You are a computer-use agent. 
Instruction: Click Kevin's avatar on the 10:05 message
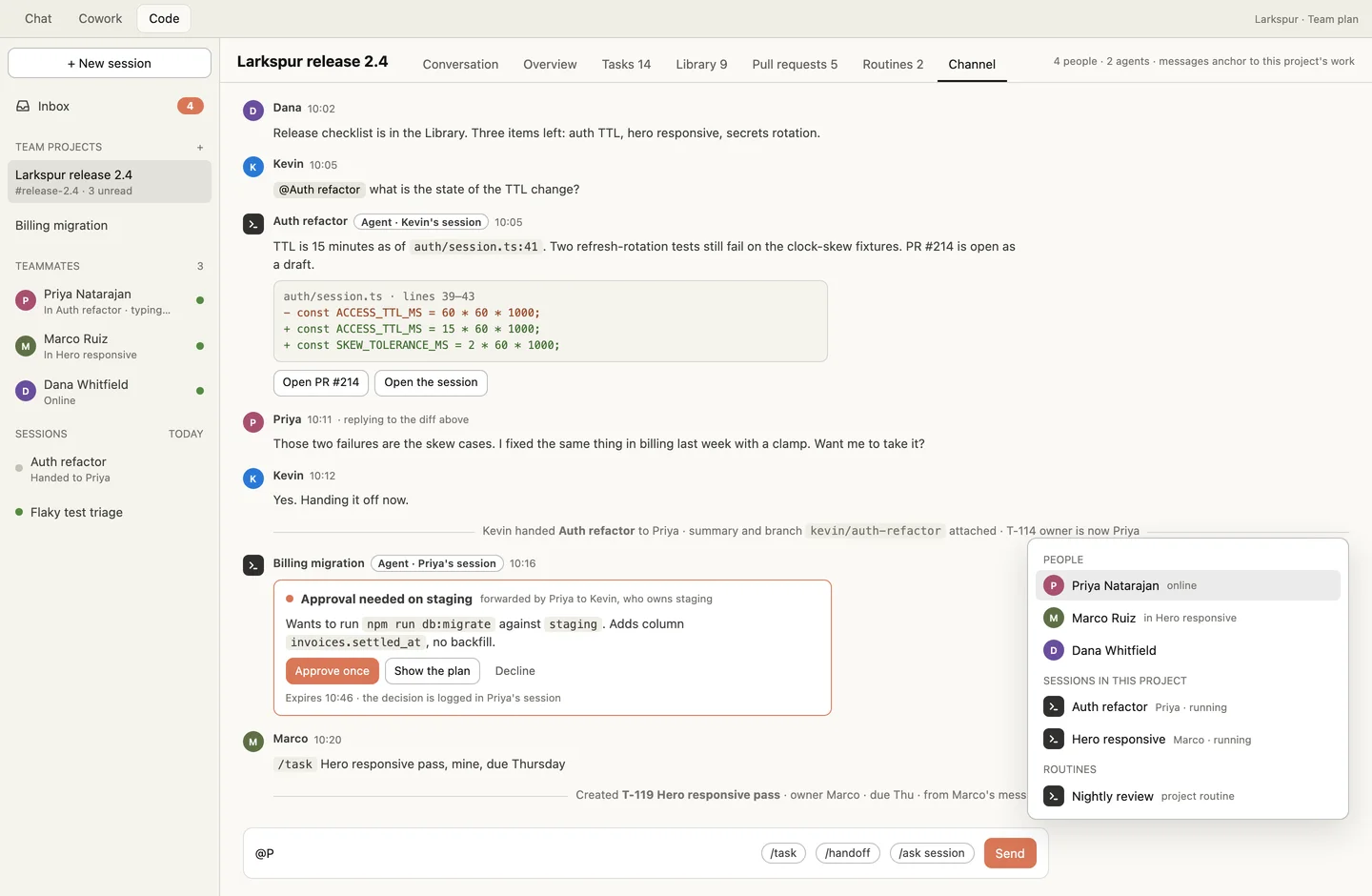253,167
